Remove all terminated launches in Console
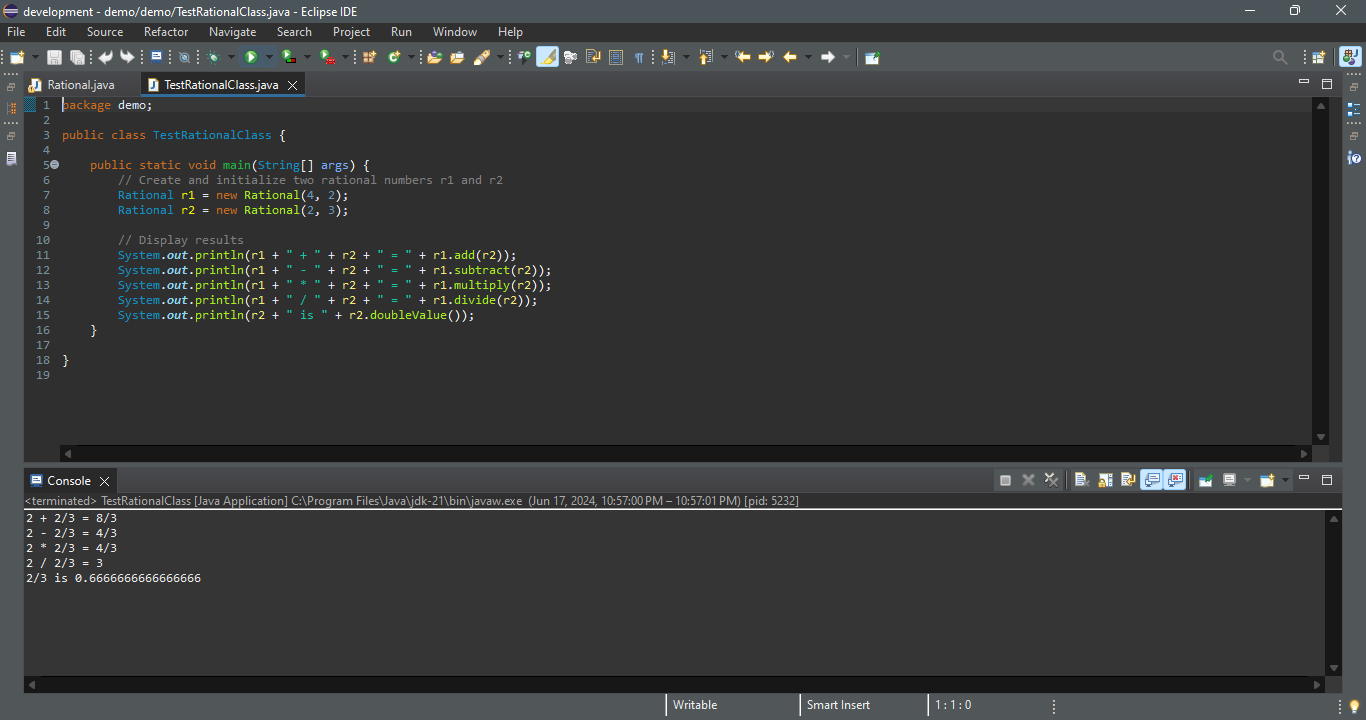The image size is (1366, 720). coord(1051,480)
